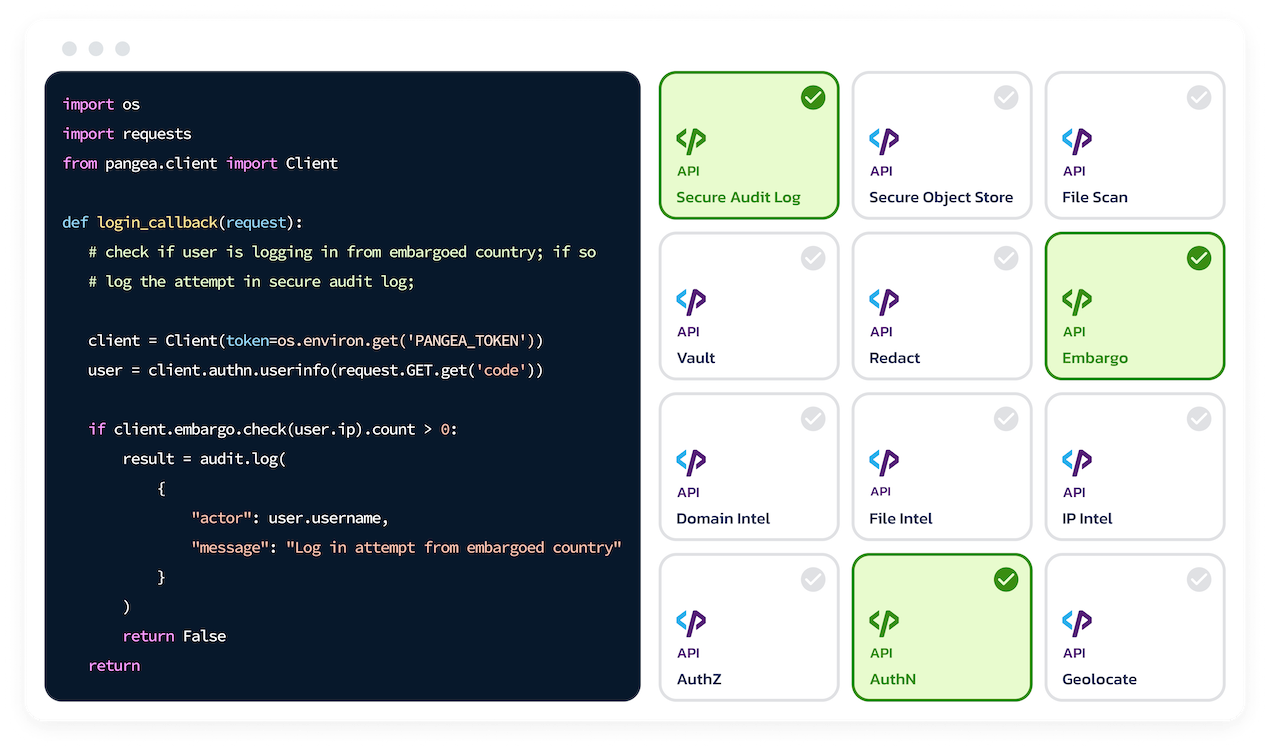This screenshot has width=1270, height=752.
Task: Click the Redact API icon
Action: pyautogui.click(x=884, y=301)
